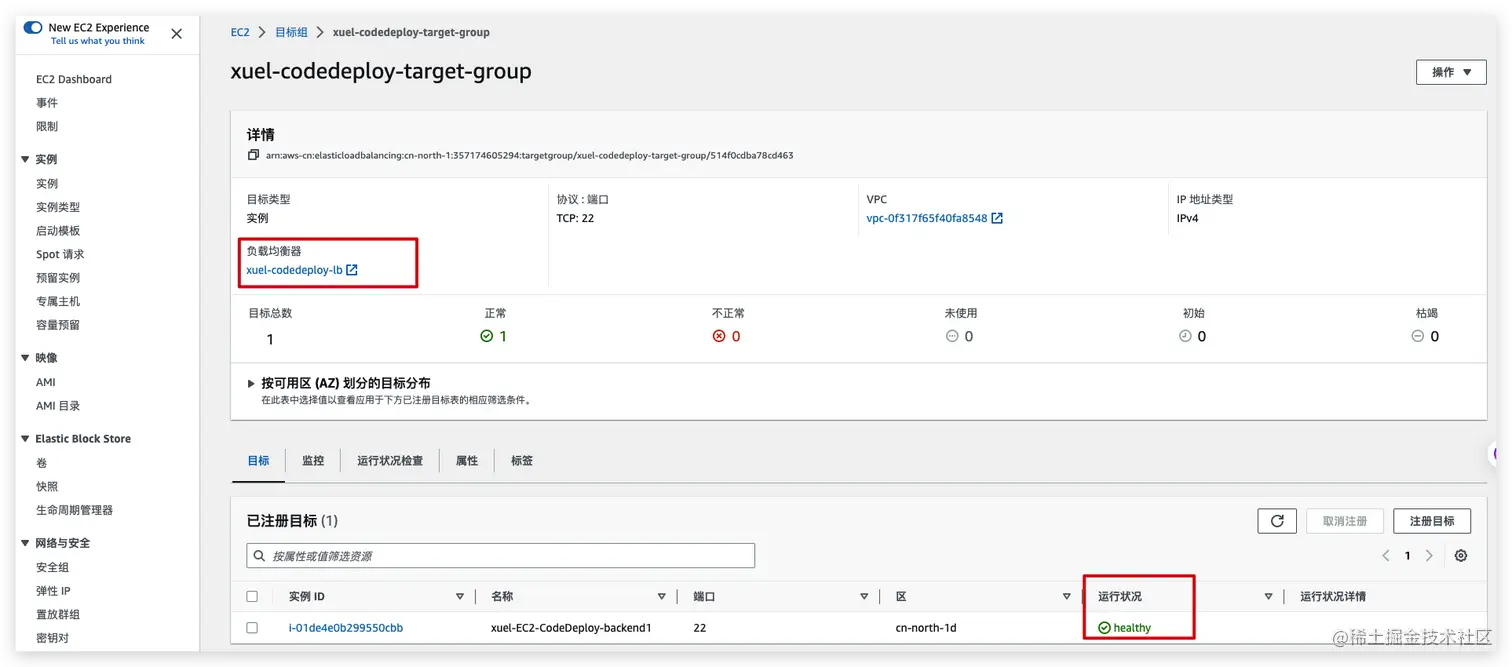Viewport: 1512px width, 667px height.
Task: Open the vpc-0f317f65f40fa8548 link
Action: [x=927, y=218]
